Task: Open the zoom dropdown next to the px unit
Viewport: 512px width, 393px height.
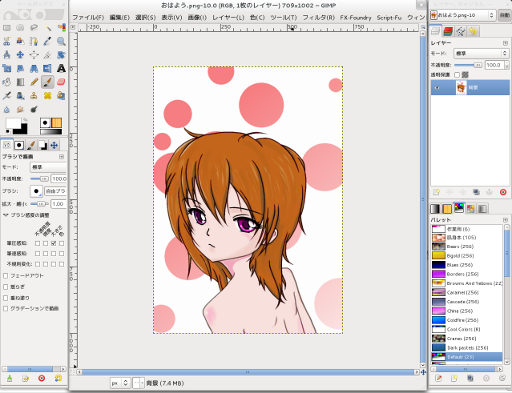Action: [x=138, y=383]
